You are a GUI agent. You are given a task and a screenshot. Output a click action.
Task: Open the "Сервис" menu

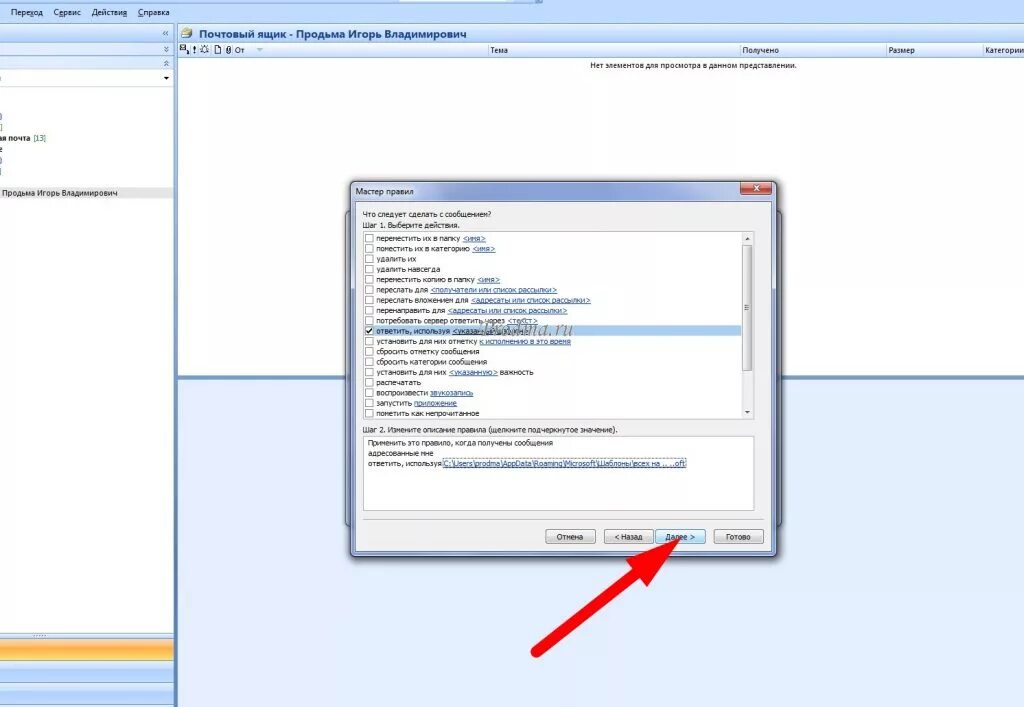(67, 12)
